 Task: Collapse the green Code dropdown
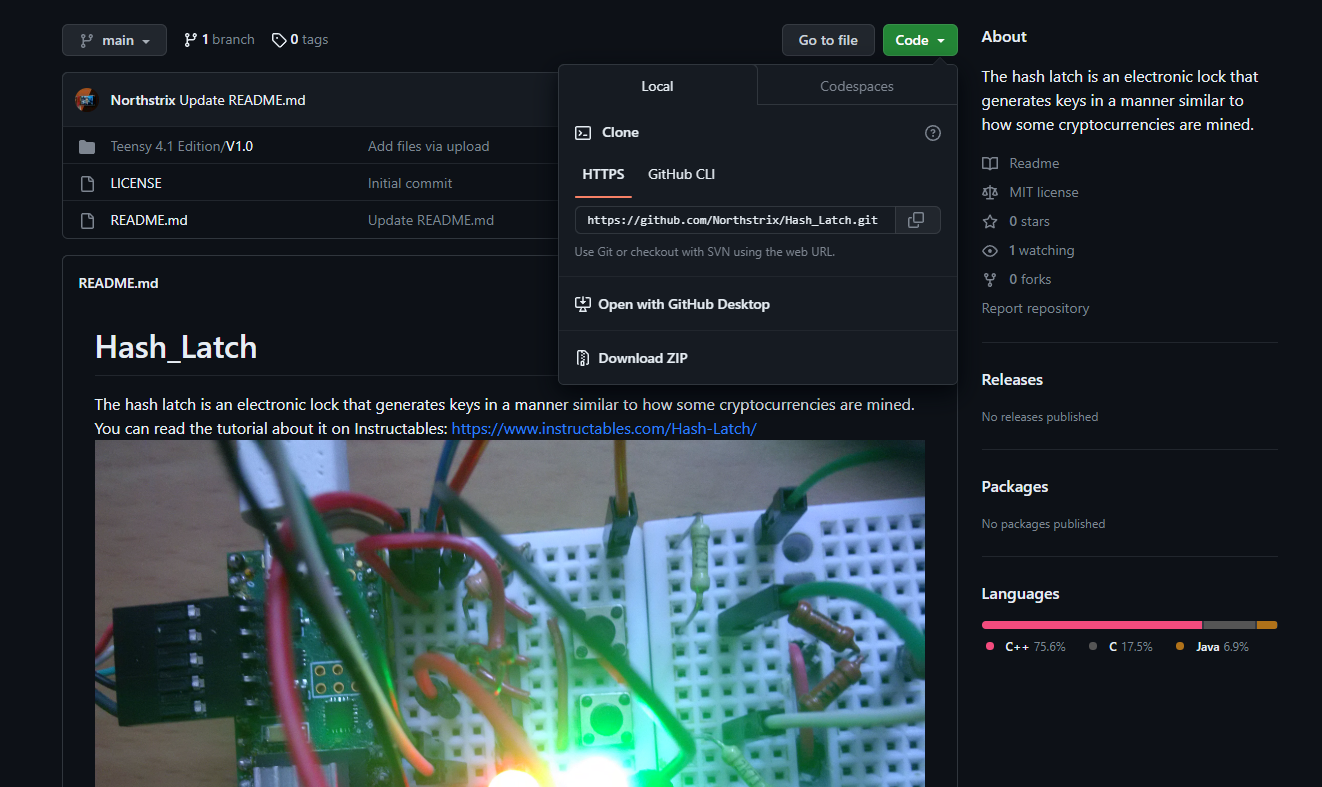[919, 40]
